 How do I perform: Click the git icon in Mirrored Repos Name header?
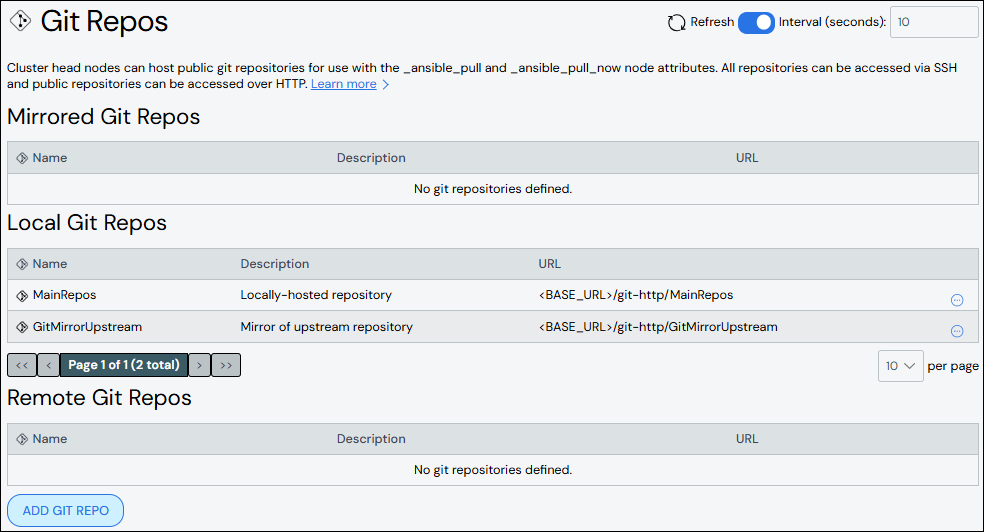[22, 158]
